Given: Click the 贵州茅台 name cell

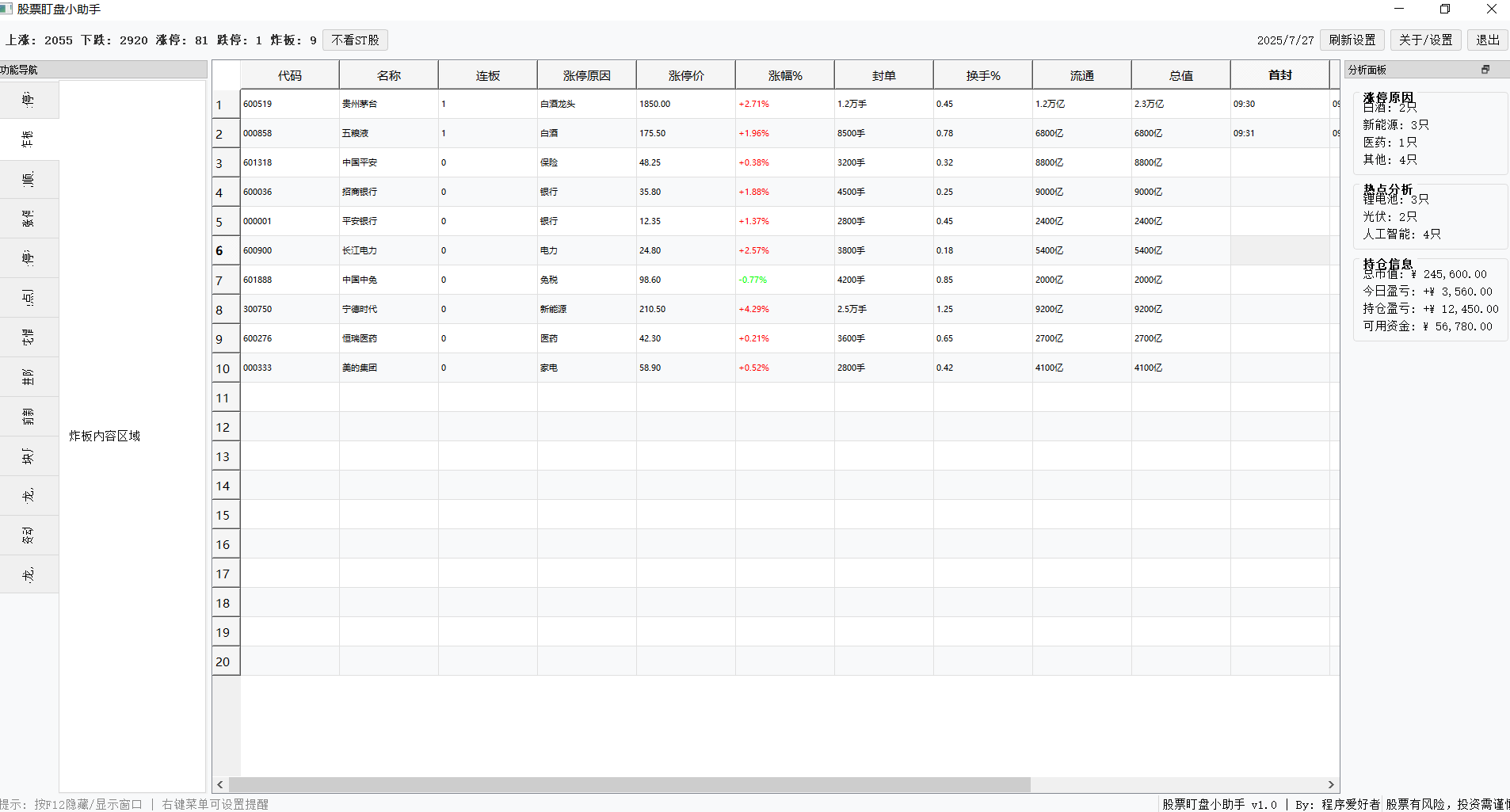Looking at the screenshot, I should [389, 104].
